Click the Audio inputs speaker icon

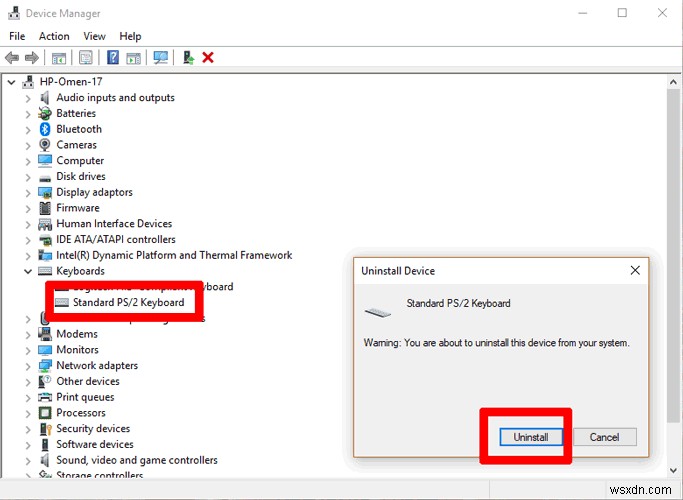[44, 98]
